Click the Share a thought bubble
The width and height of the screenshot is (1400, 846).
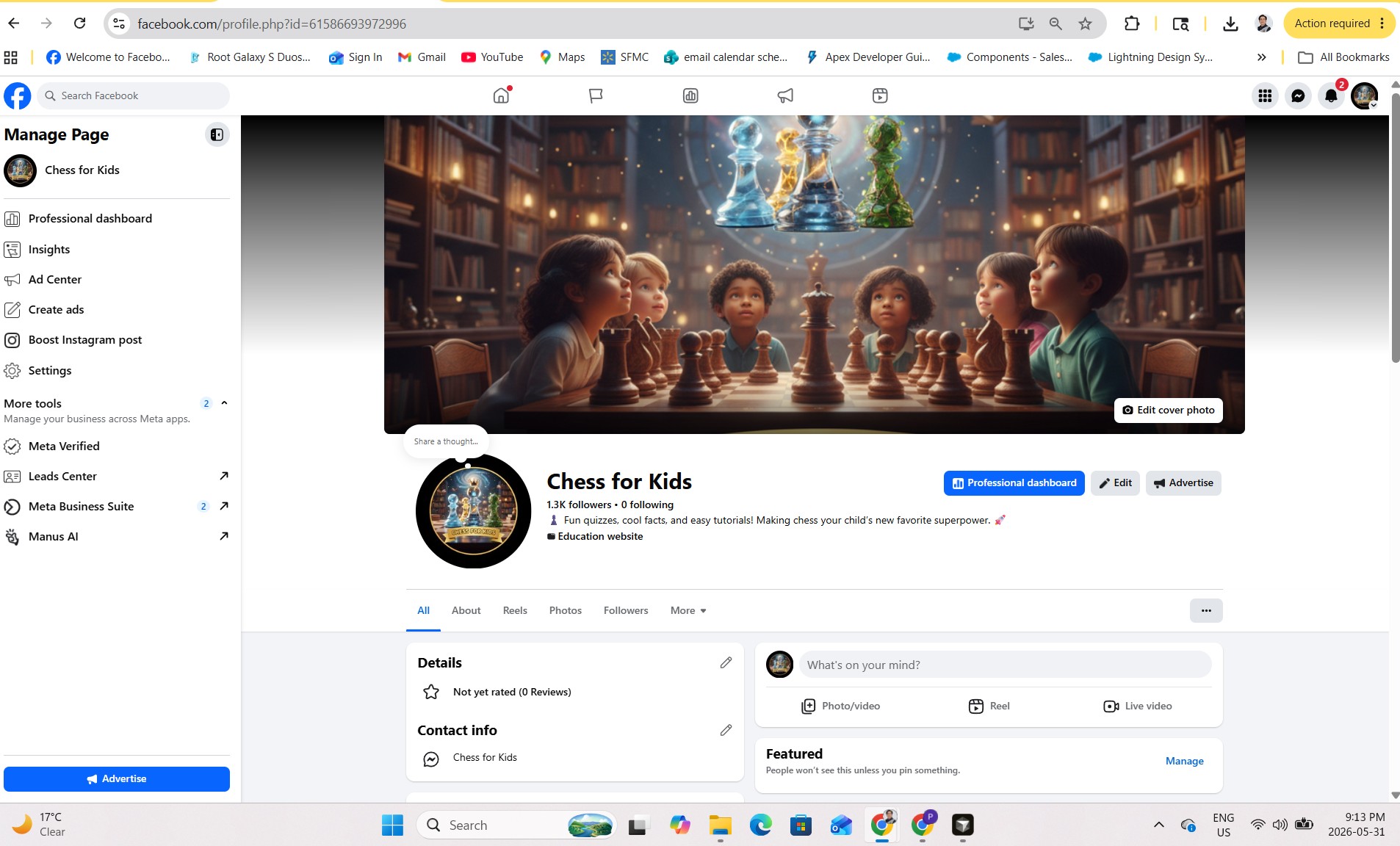446,441
